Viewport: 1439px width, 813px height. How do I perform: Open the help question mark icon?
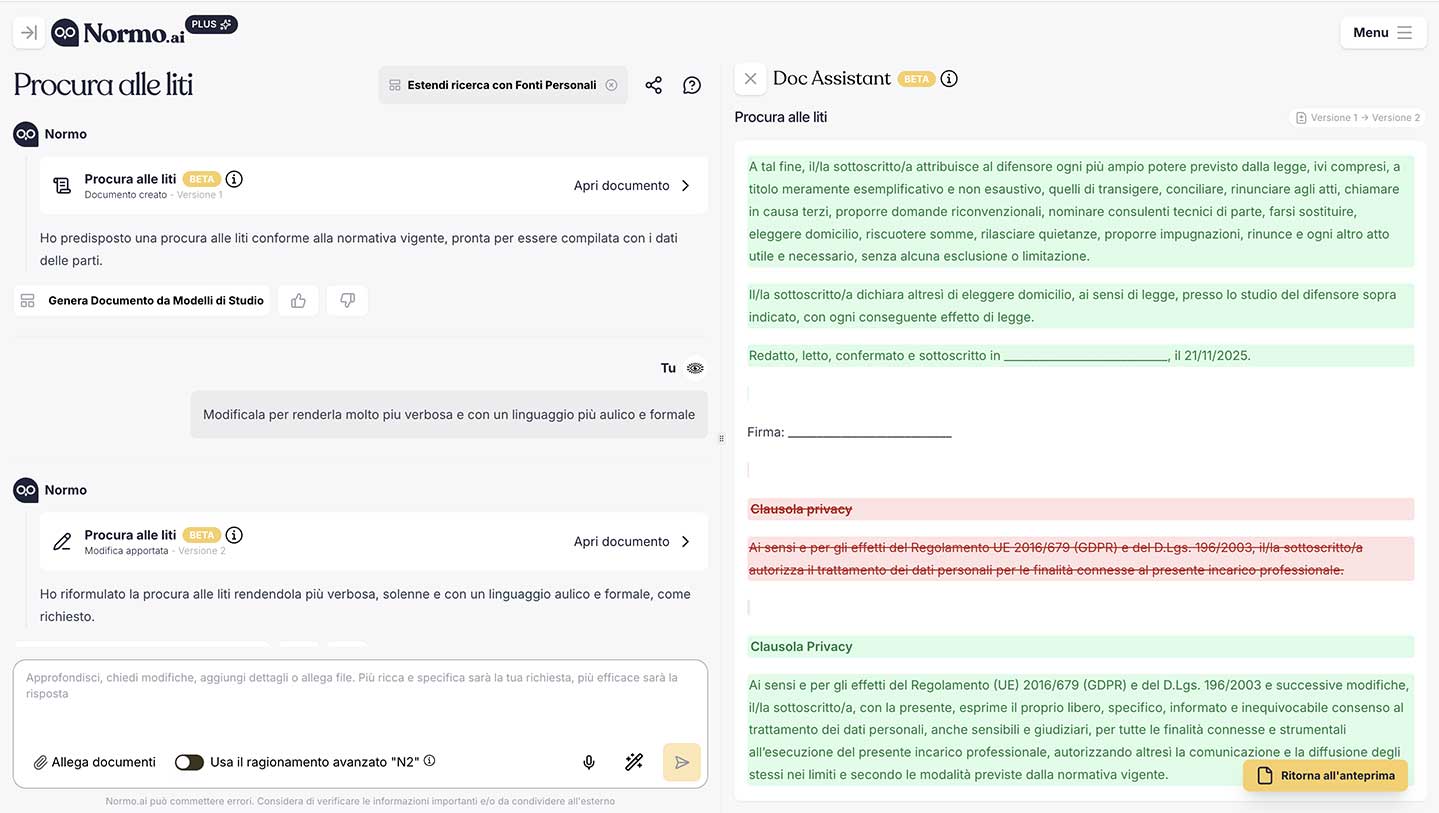click(x=692, y=85)
